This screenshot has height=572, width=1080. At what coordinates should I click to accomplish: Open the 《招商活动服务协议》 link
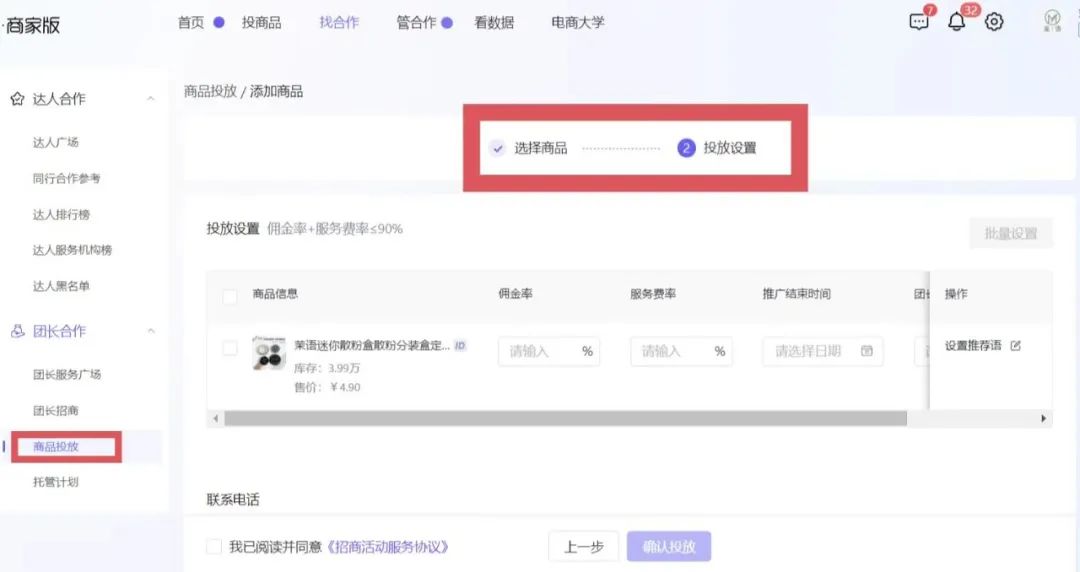[388, 547]
